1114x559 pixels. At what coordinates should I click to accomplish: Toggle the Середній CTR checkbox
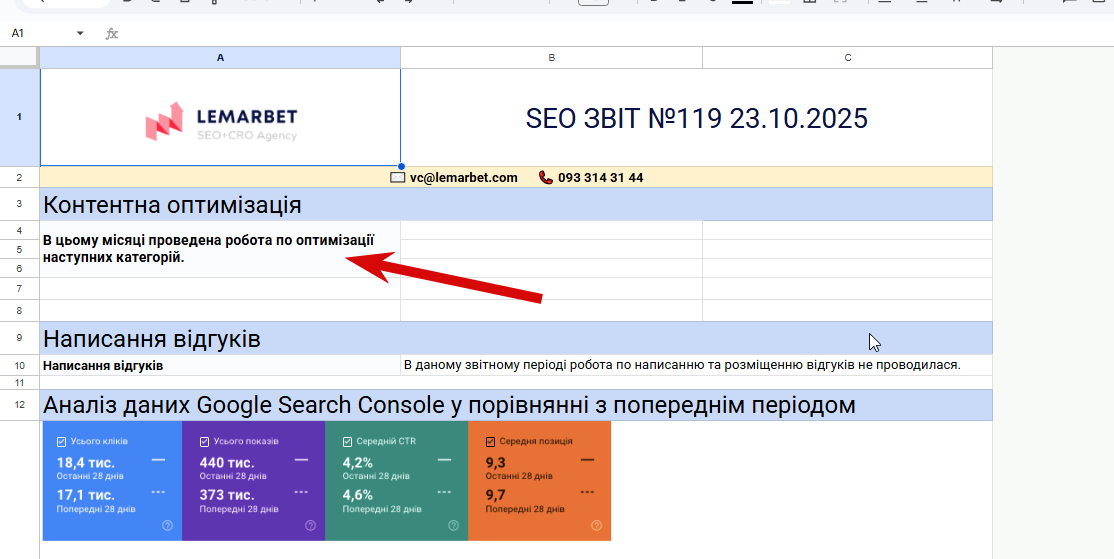(x=347, y=442)
